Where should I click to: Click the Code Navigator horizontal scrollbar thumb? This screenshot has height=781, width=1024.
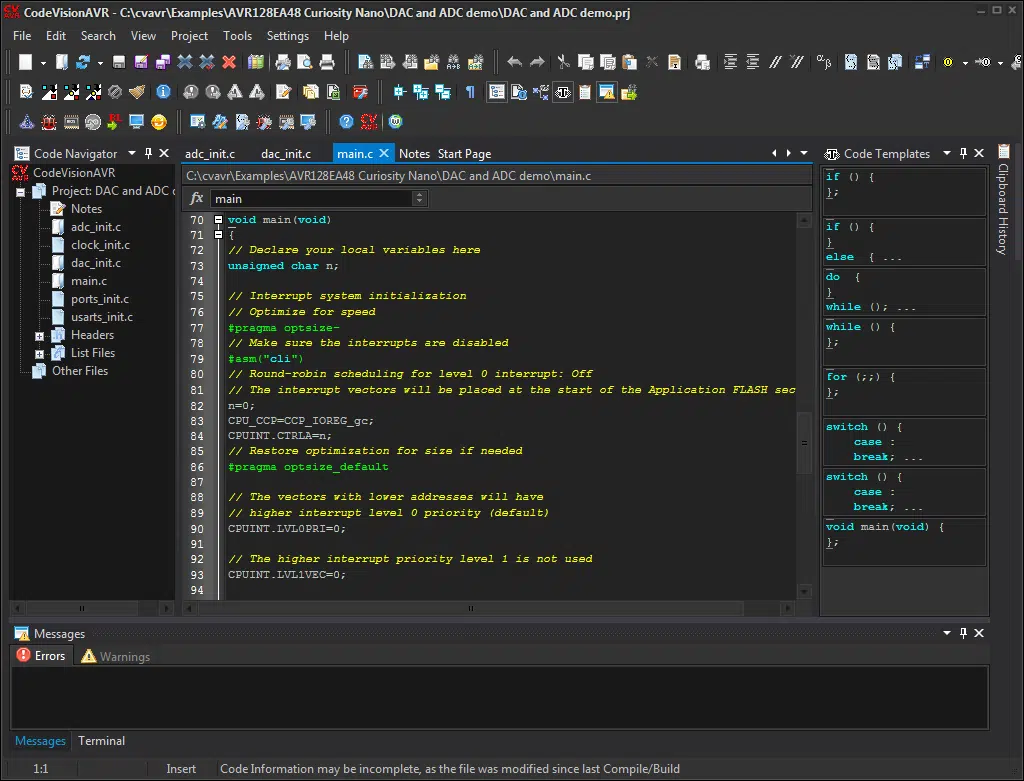click(x=82, y=608)
